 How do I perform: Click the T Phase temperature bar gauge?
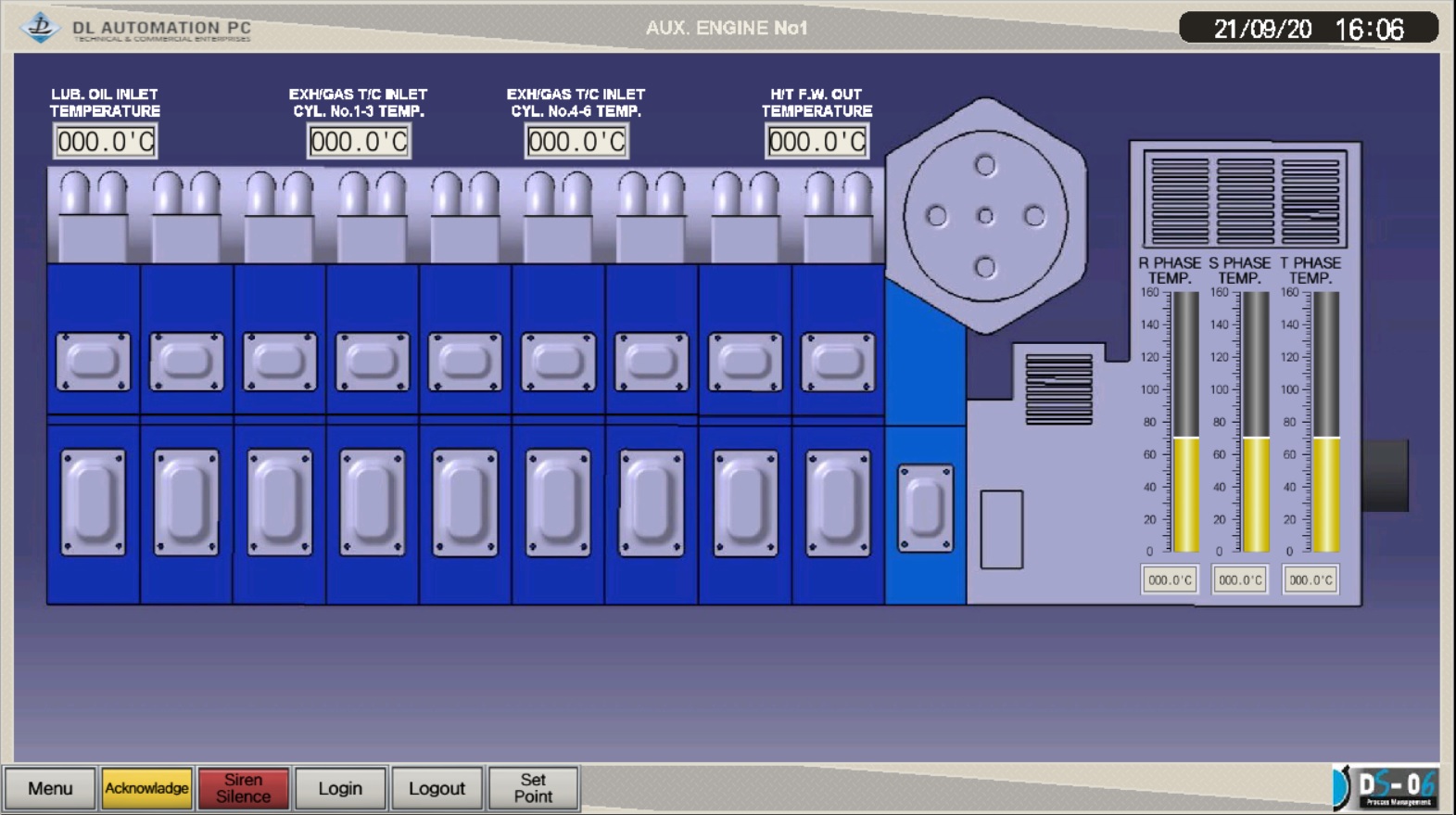point(1325,423)
